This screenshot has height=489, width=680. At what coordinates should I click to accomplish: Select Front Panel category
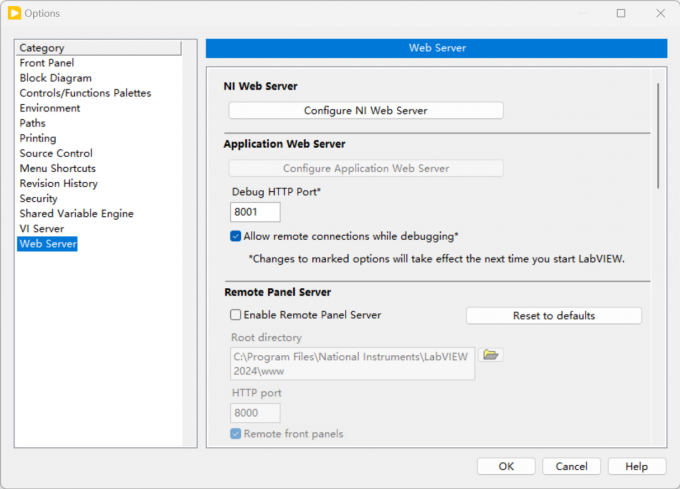tap(47, 63)
